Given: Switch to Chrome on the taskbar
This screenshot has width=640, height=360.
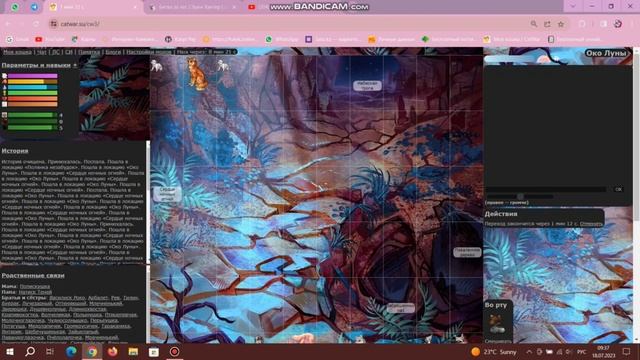Looking at the screenshot, I should [x=92, y=352].
